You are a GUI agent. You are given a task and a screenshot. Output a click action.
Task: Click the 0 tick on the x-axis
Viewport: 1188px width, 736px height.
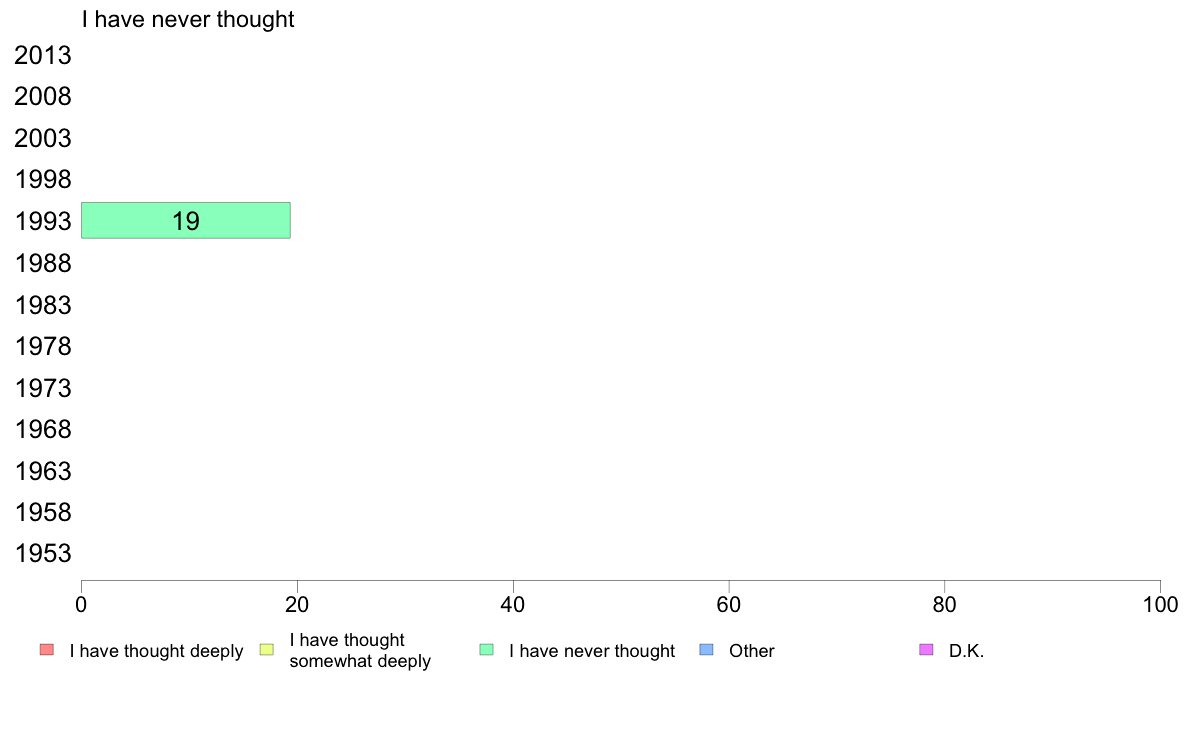81,604
